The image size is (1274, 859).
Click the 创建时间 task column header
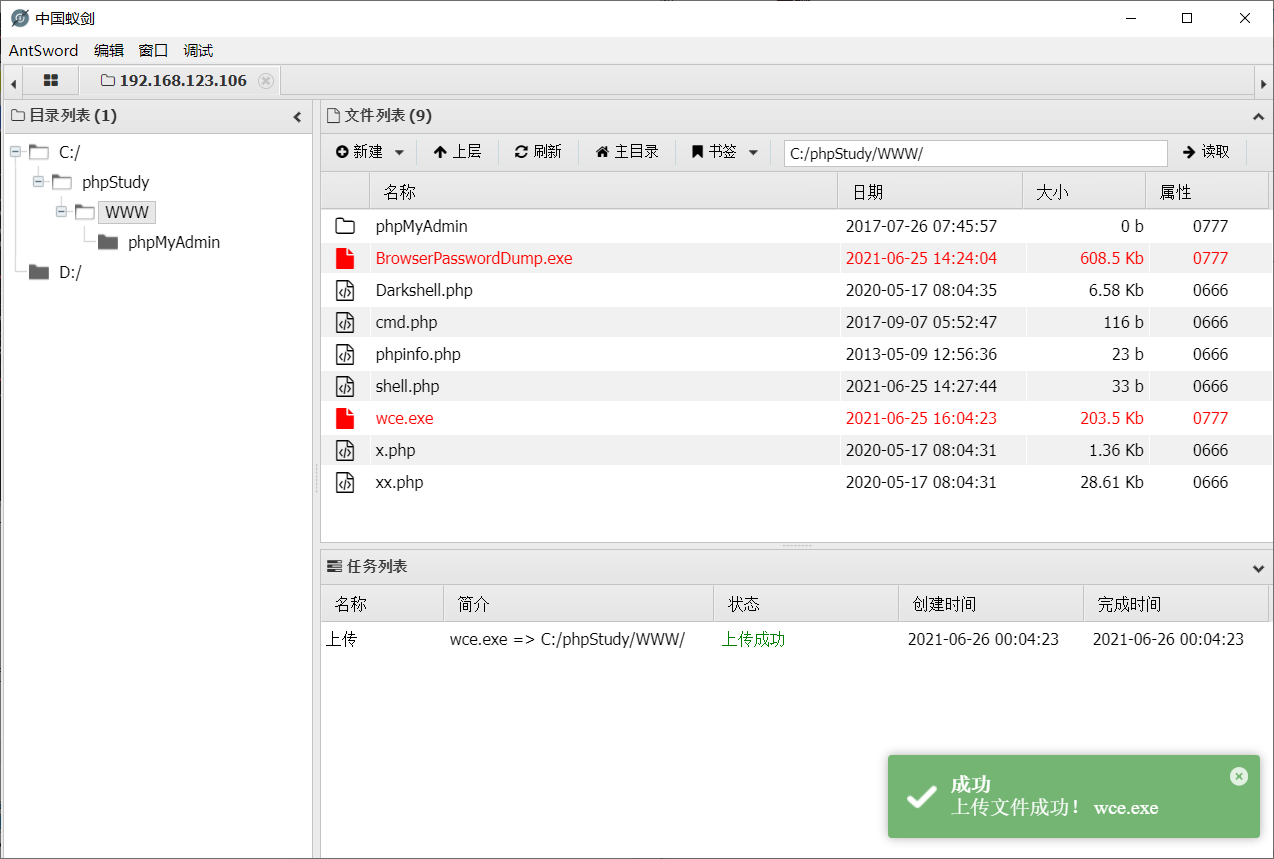991,604
